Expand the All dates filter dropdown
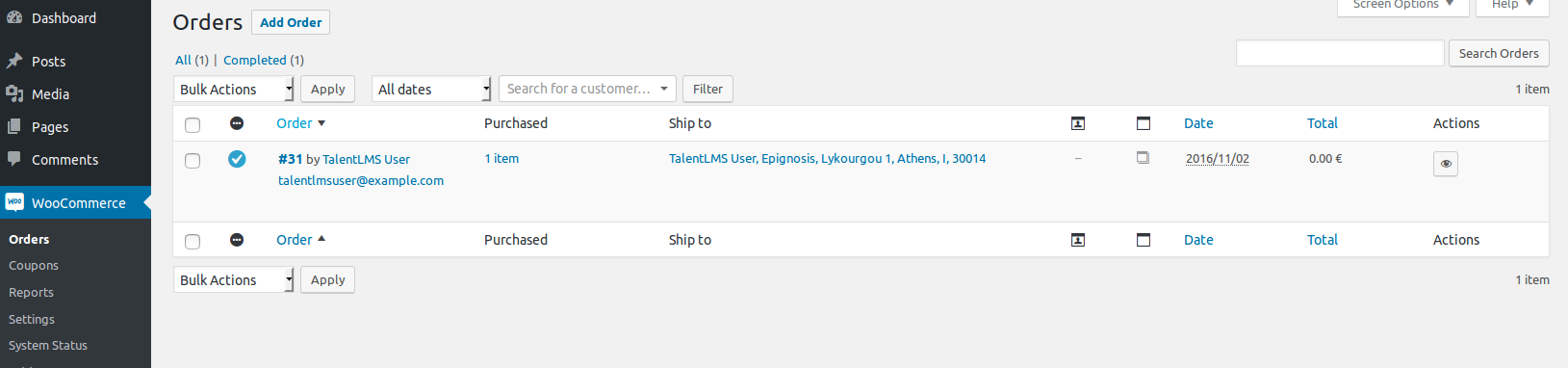Viewport: 1568px width, 368px height. (431, 89)
